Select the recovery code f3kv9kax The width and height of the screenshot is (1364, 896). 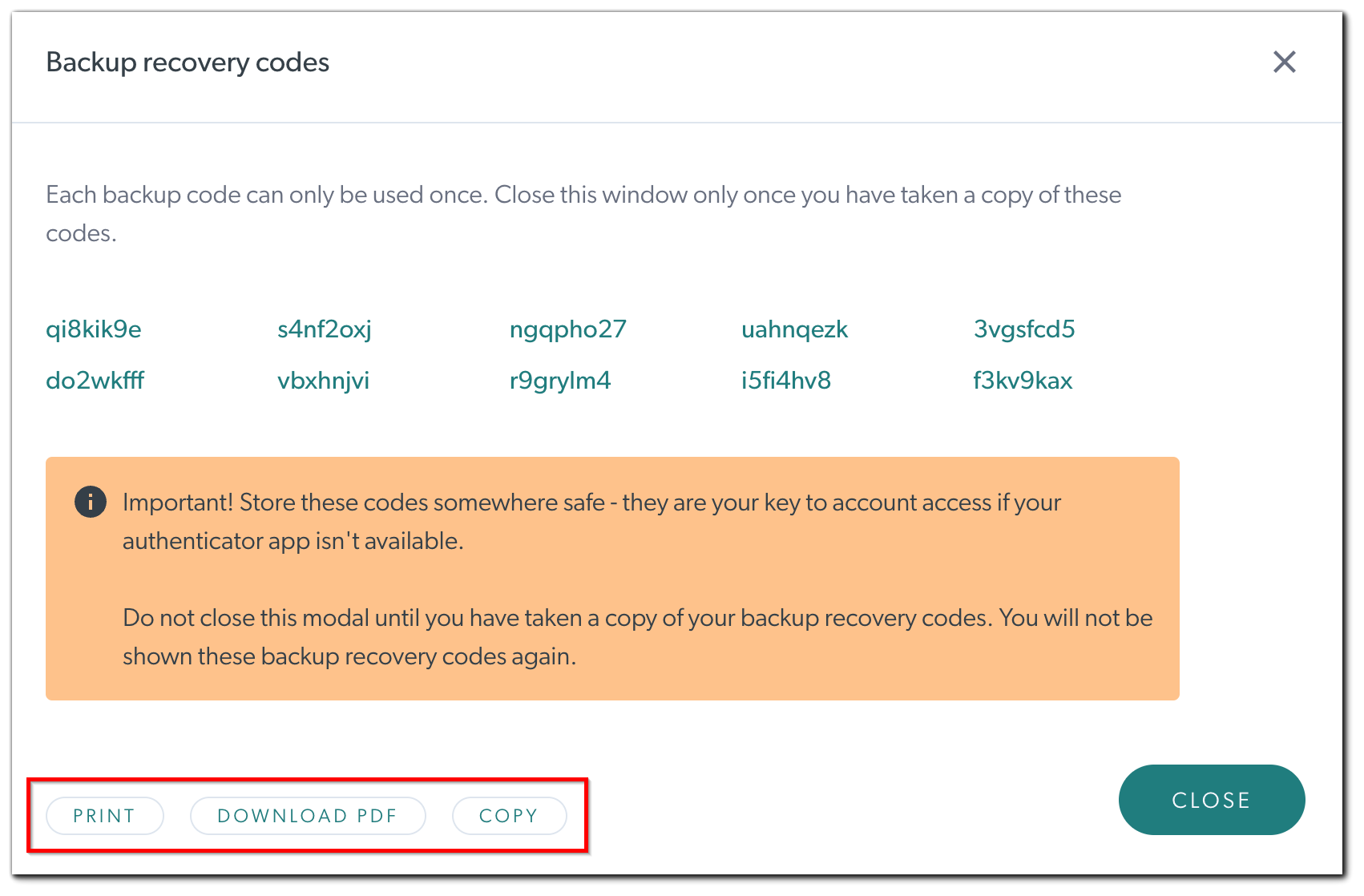[1023, 380]
